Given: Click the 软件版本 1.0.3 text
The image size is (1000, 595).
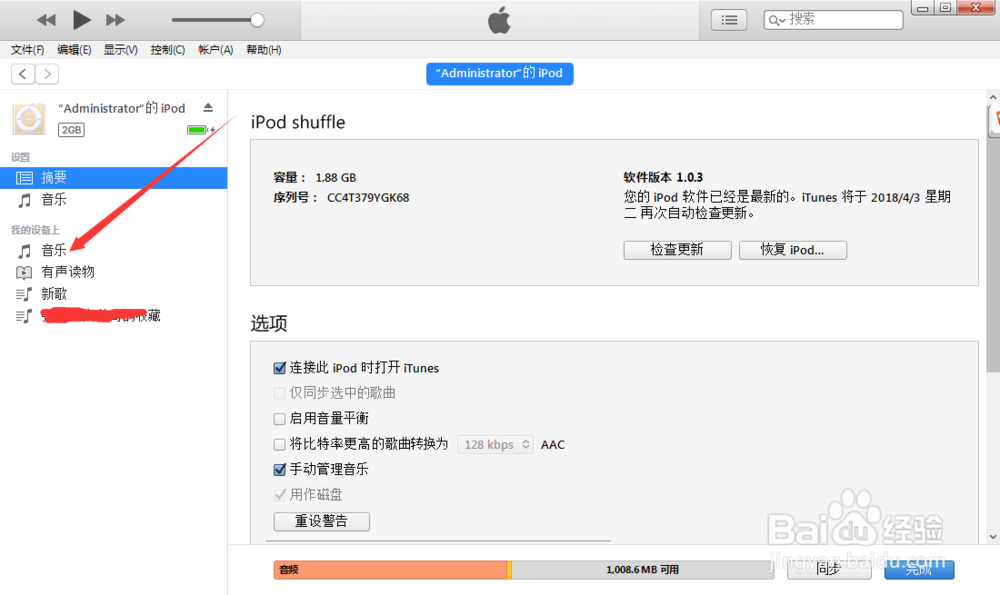Looking at the screenshot, I should (663, 177).
